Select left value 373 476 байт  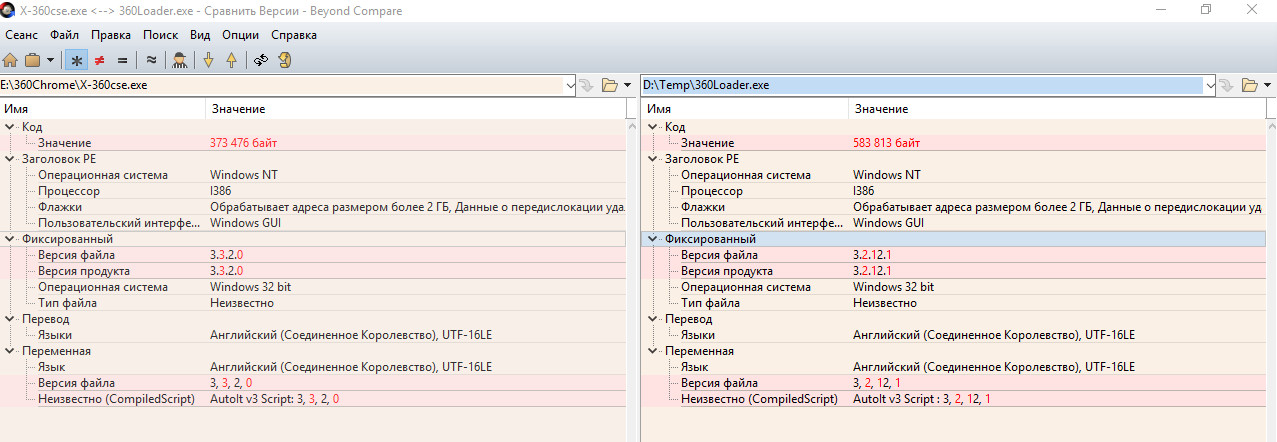[x=243, y=143]
